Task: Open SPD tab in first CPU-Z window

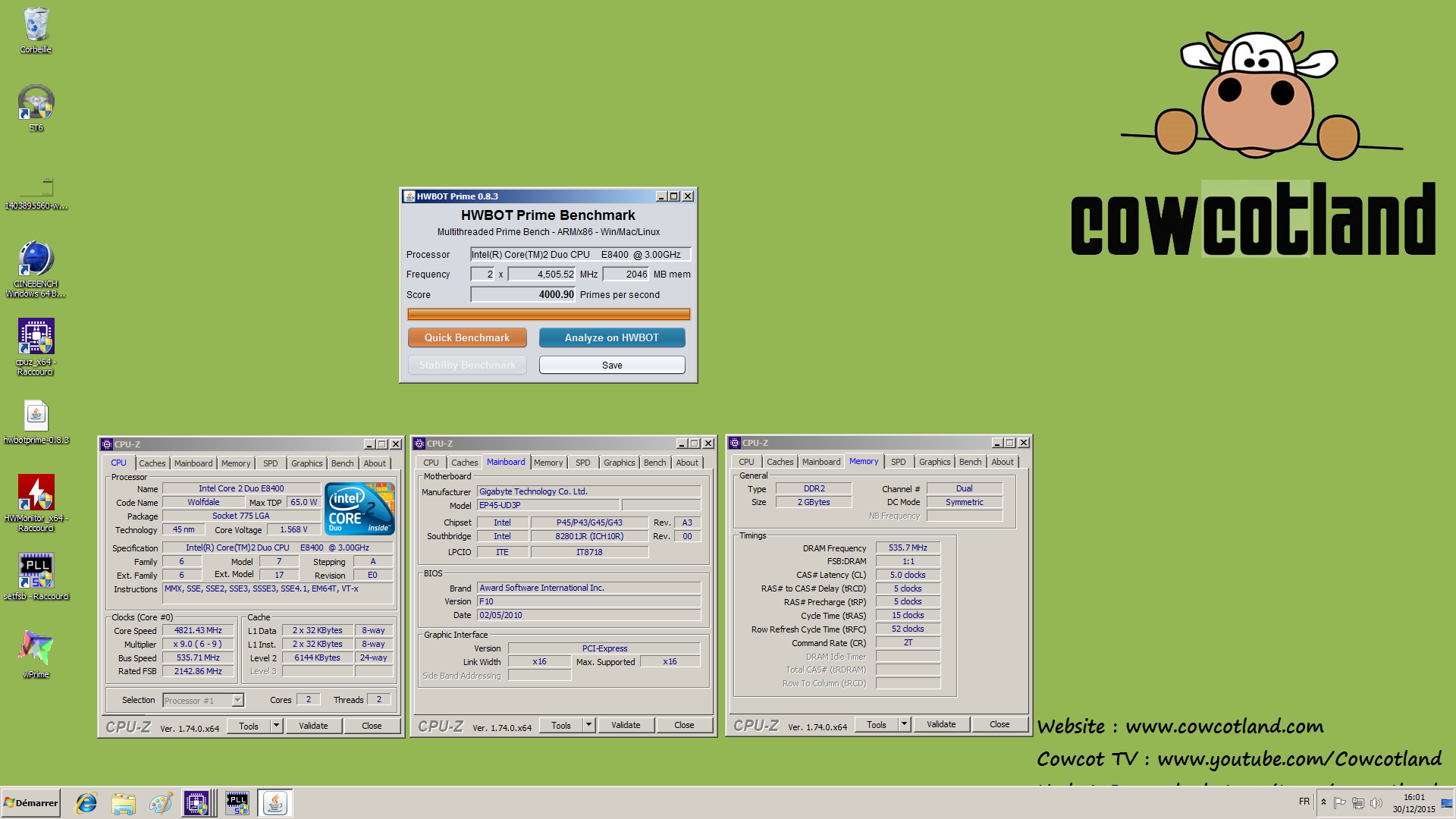Action: point(270,463)
